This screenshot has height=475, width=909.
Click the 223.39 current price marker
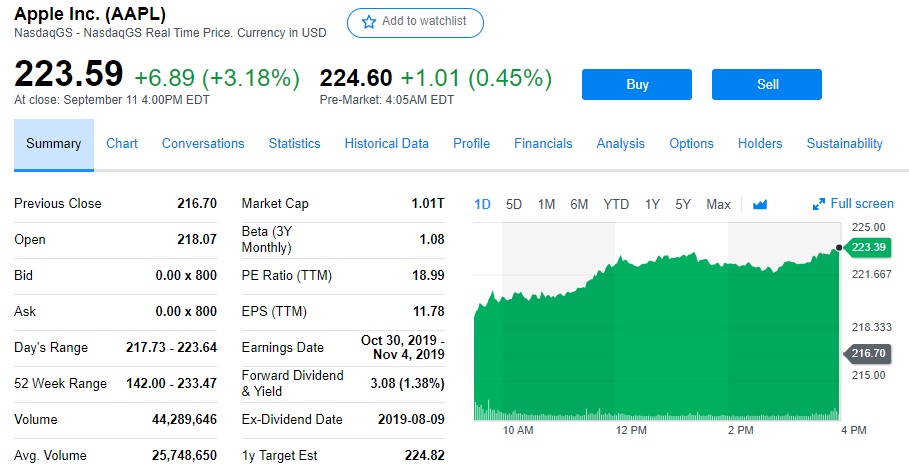coord(868,247)
